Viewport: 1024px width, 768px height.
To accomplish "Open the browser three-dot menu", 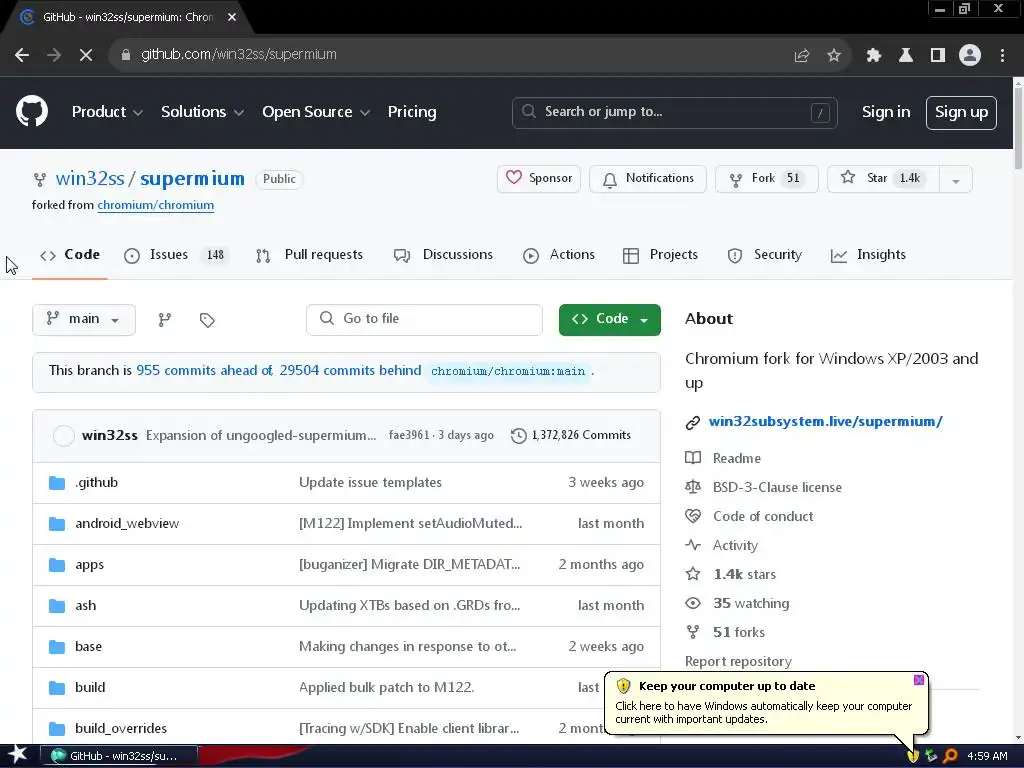I will [x=1002, y=56].
